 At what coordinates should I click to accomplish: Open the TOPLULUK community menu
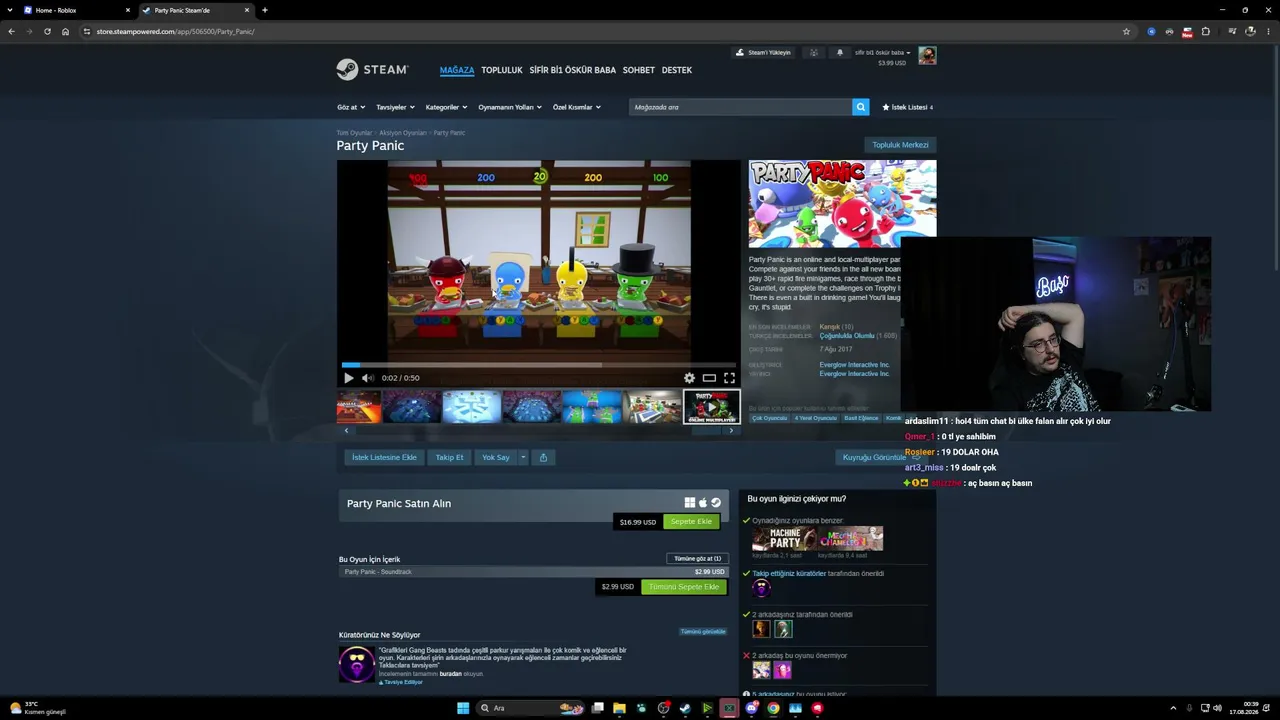click(x=502, y=70)
